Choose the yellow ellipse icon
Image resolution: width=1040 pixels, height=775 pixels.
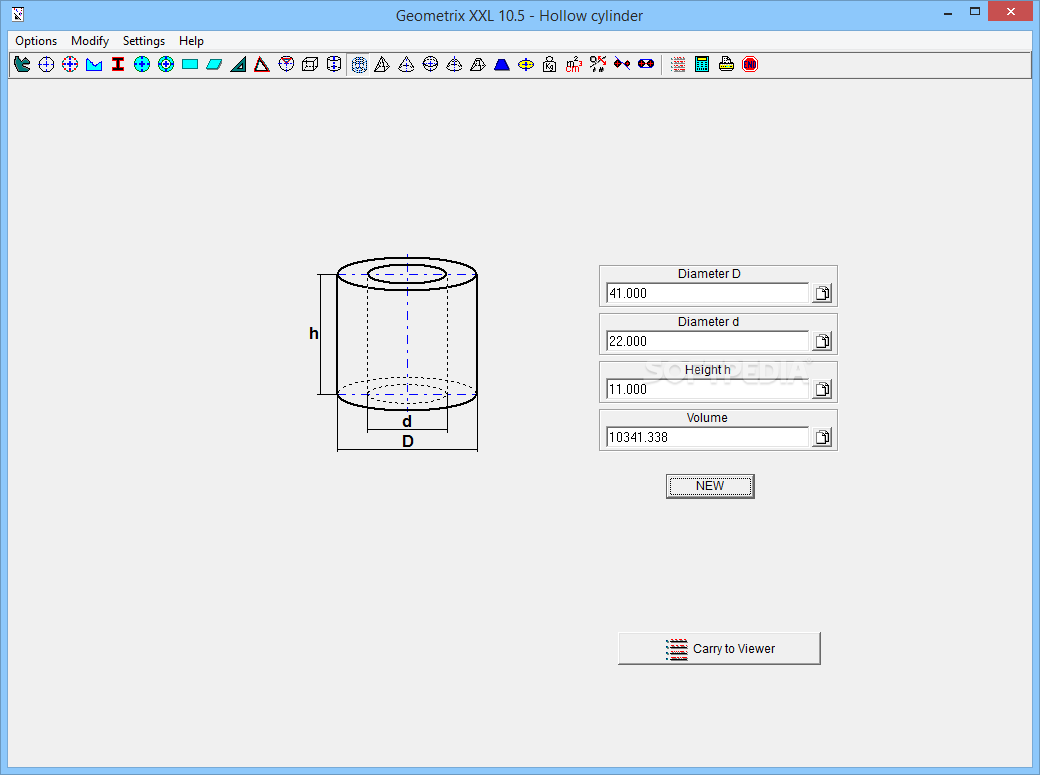coord(526,64)
